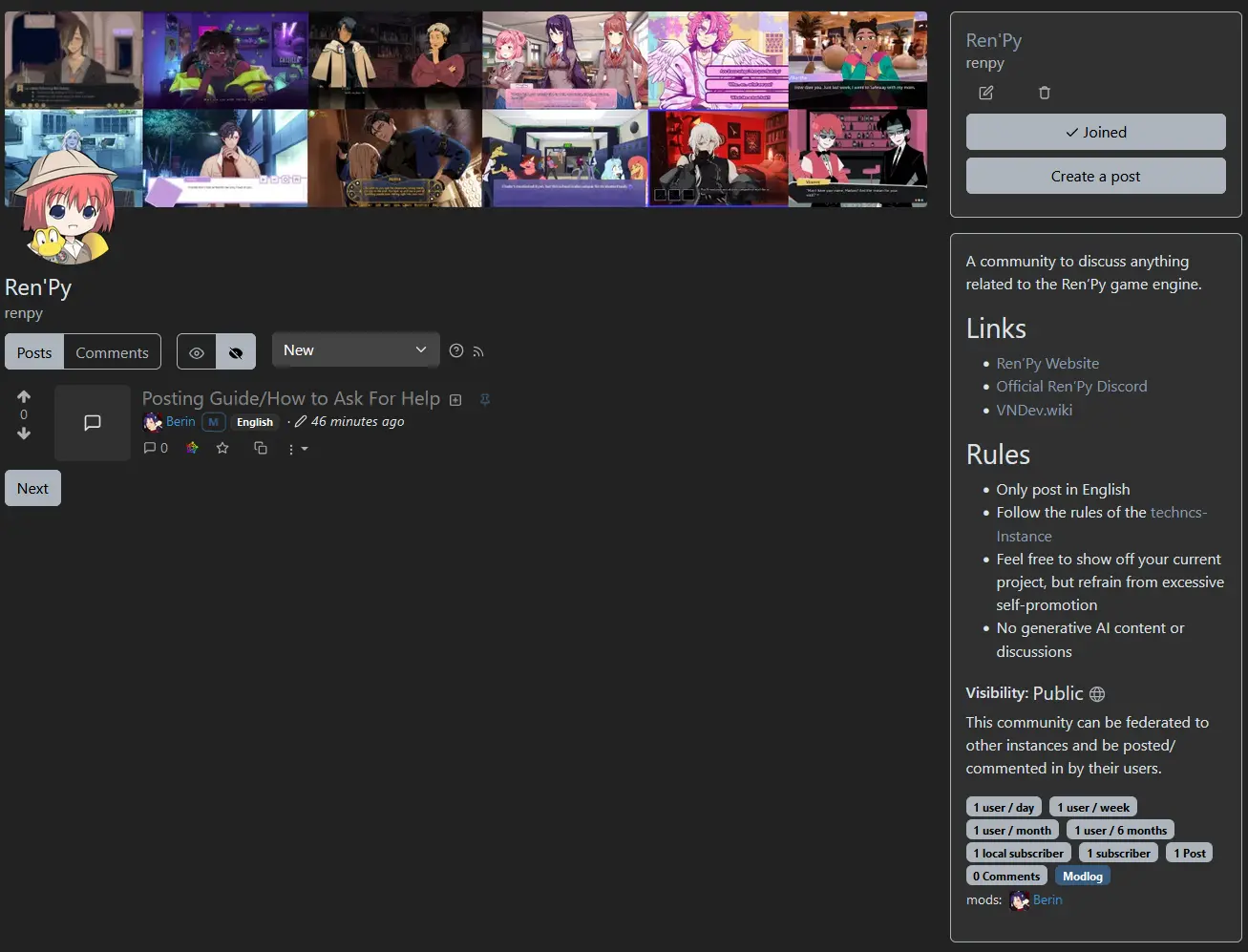Click the '46 minutes ago' timestamp
Viewport: 1248px width, 952px height.
[357, 421]
